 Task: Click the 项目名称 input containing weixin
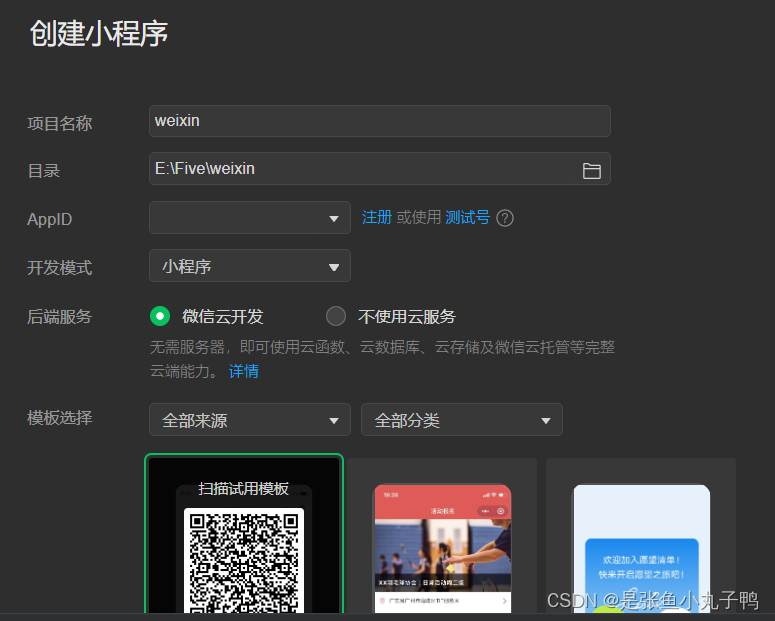(380, 121)
